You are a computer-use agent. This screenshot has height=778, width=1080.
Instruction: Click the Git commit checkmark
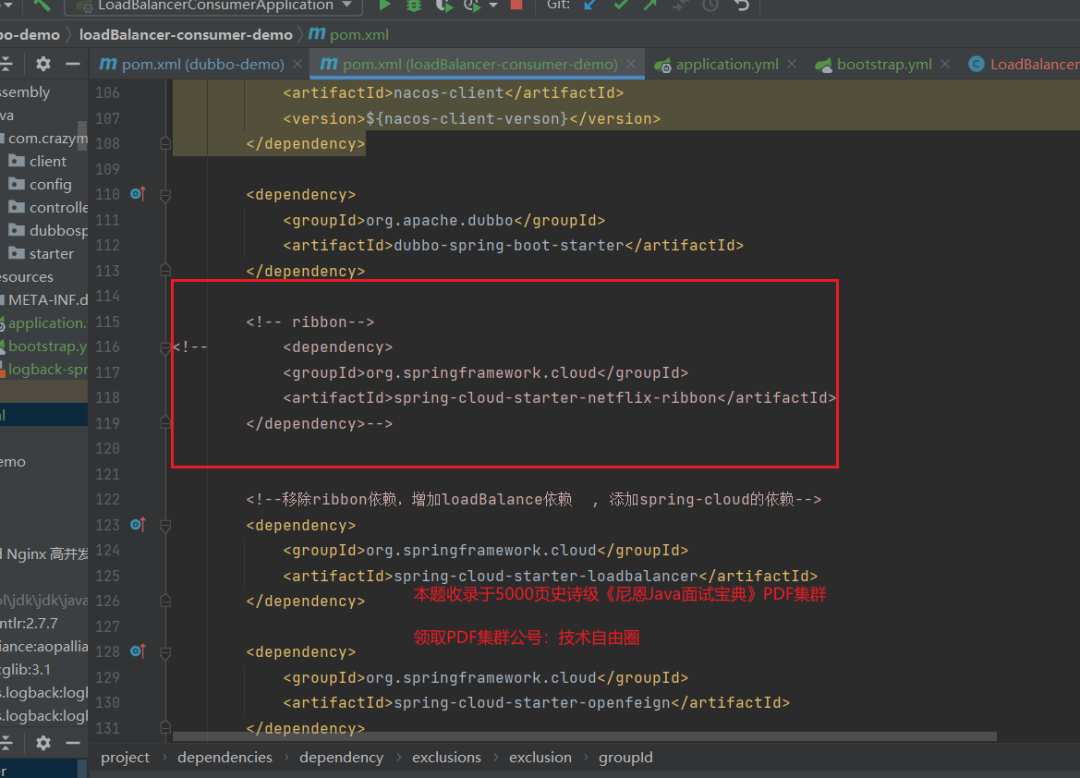pyautogui.click(x=621, y=5)
